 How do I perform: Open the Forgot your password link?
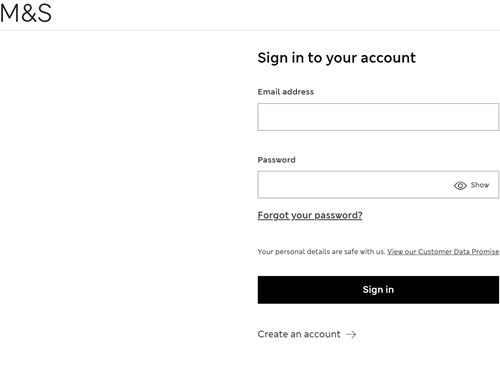[310, 215]
